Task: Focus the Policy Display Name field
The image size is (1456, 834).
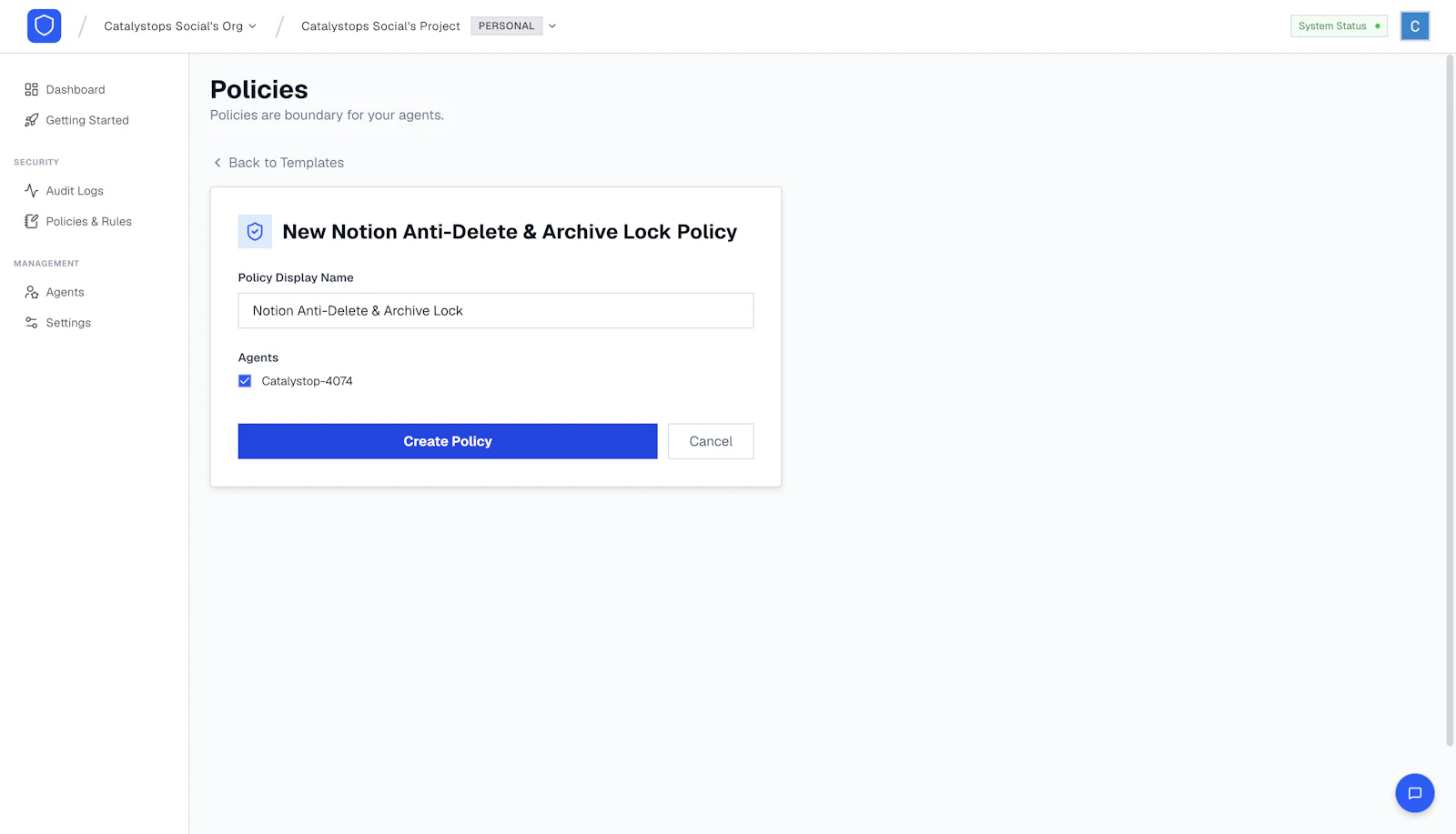Action: 496,310
